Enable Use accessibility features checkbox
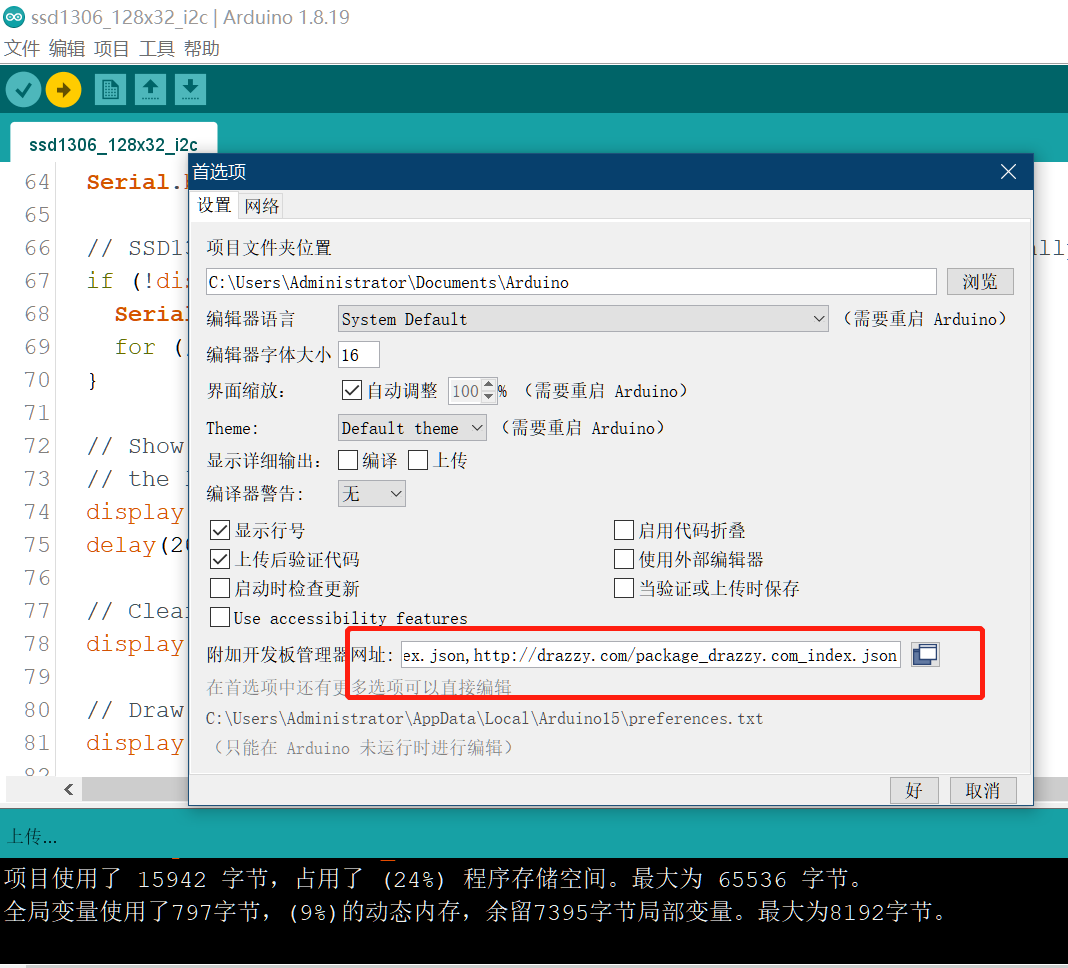Viewport: 1068px width, 968px height. click(220, 617)
